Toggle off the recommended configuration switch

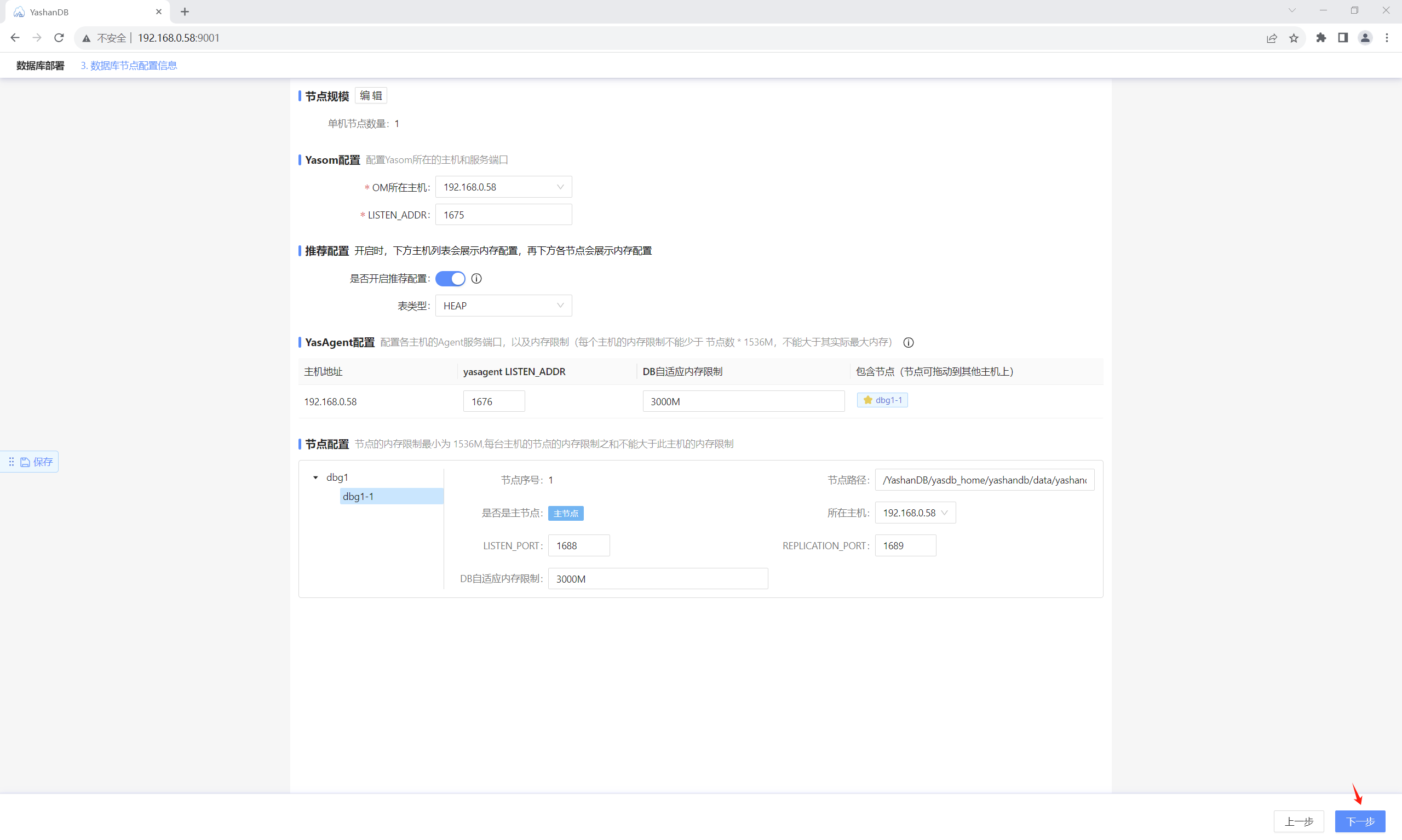coord(451,279)
